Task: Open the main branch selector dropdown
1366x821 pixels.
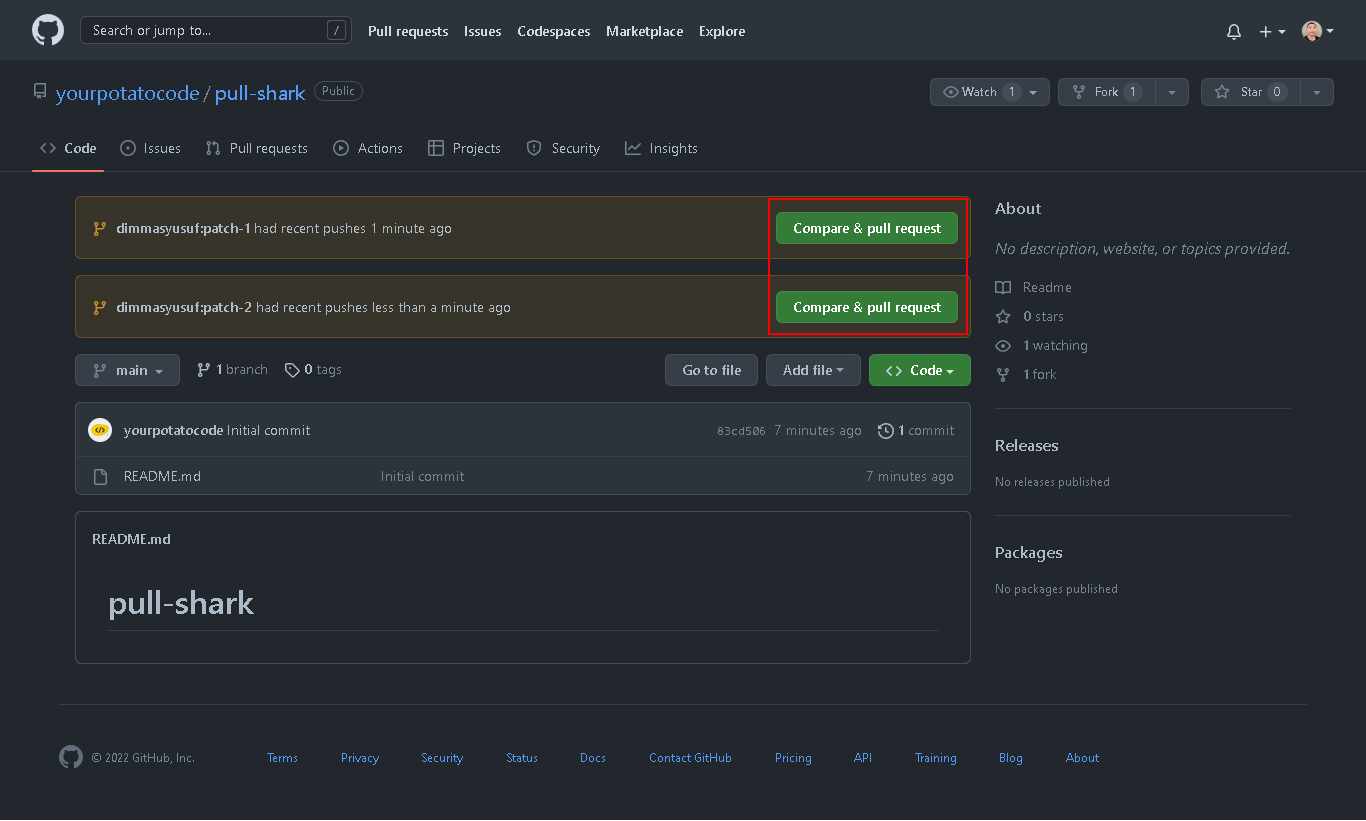Action: 127,370
